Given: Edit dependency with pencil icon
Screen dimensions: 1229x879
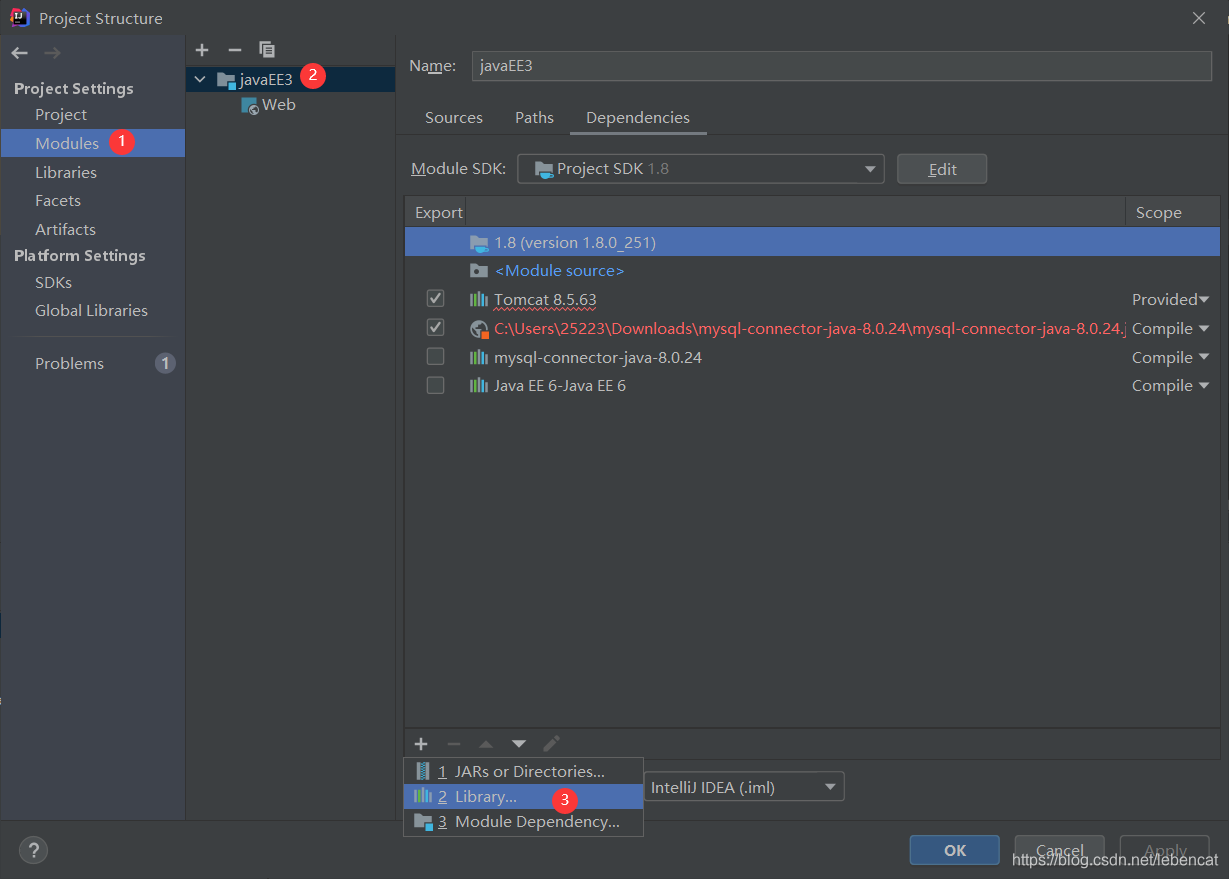Looking at the screenshot, I should pyautogui.click(x=551, y=744).
